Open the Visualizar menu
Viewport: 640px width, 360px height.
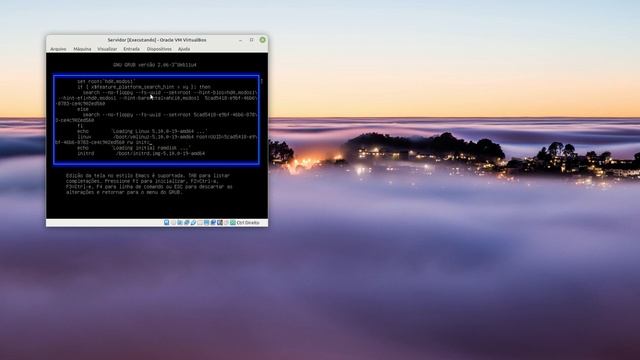point(107,49)
